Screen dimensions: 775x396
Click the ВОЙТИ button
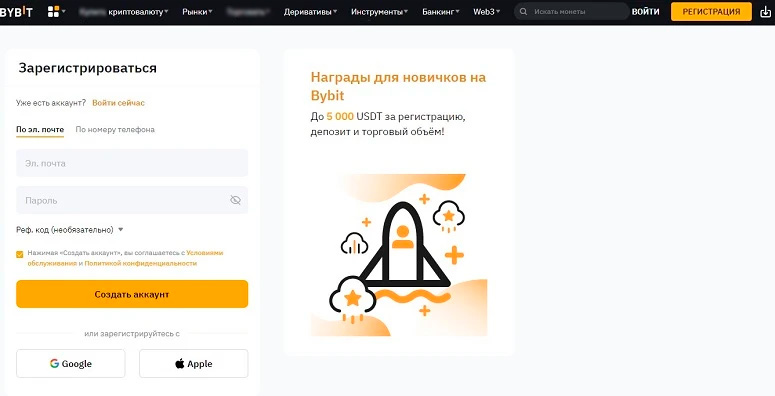click(646, 12)
